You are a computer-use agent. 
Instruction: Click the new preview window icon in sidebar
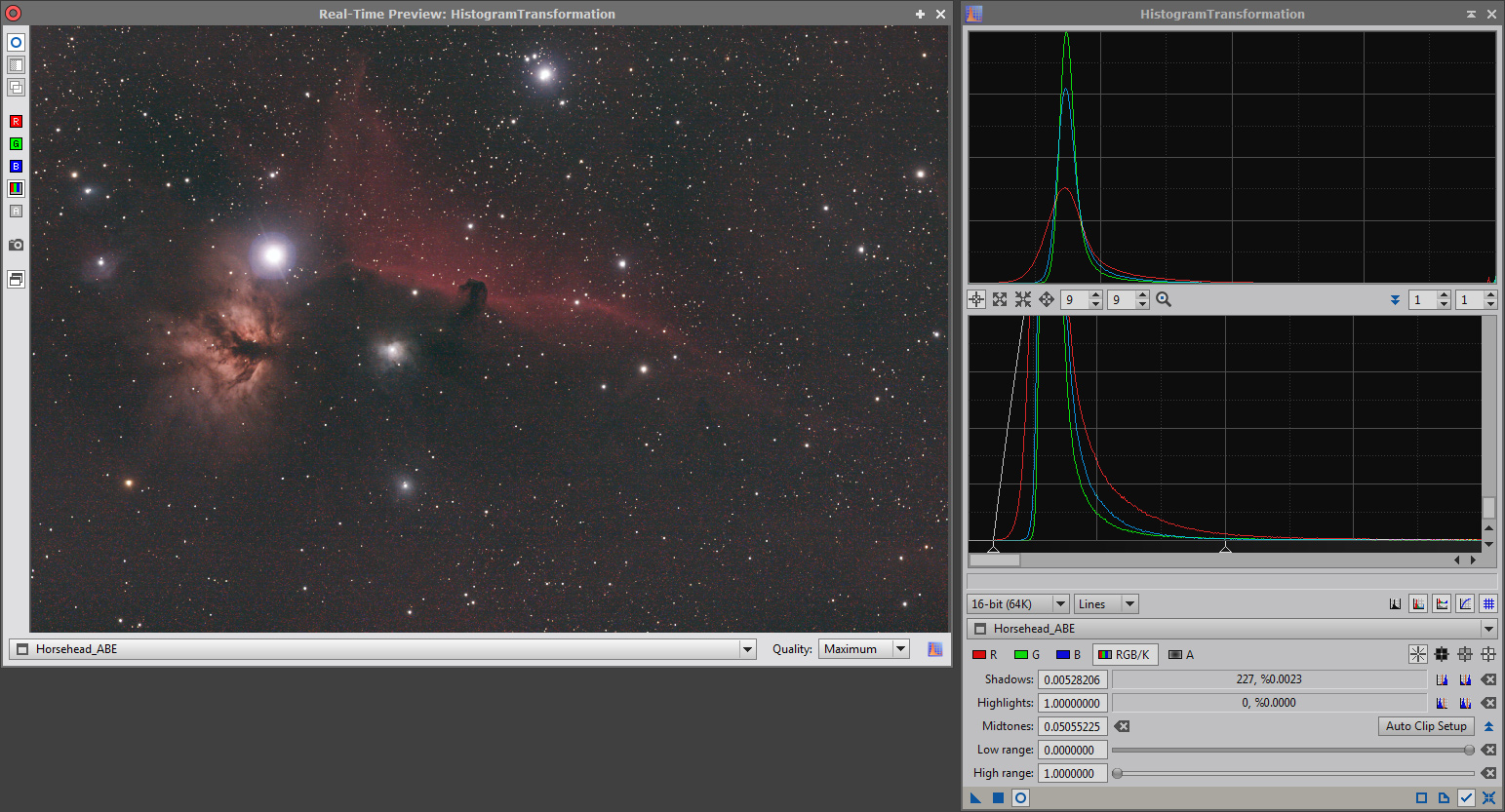(x=16, y=280)
